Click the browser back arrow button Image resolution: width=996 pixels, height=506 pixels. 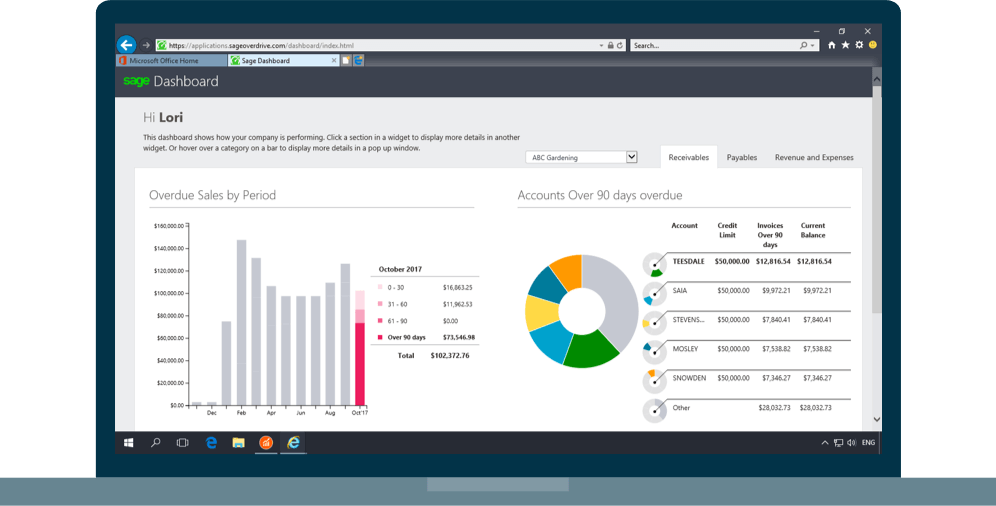(x=126, y=44)
